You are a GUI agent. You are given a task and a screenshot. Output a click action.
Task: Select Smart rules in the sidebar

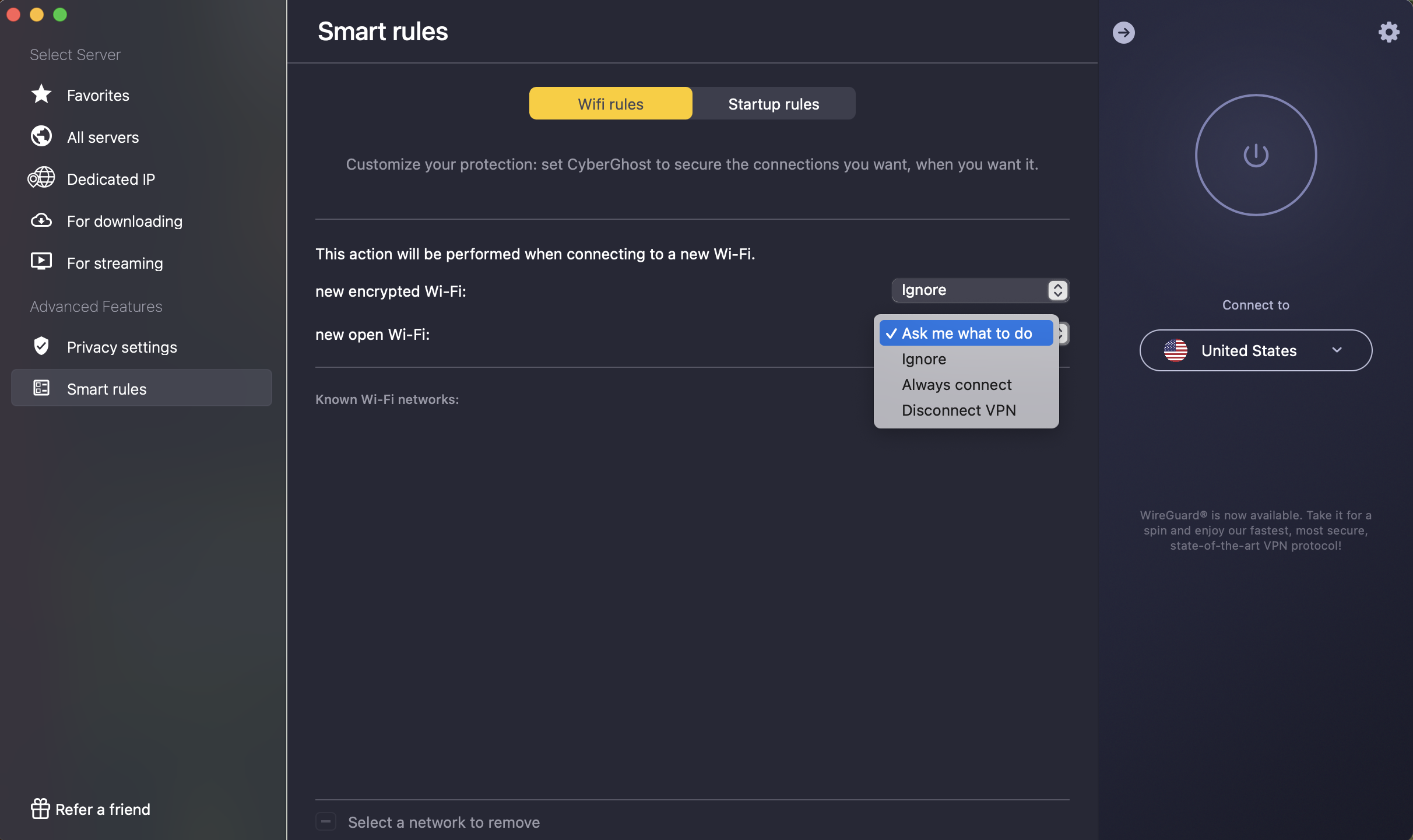107,389
